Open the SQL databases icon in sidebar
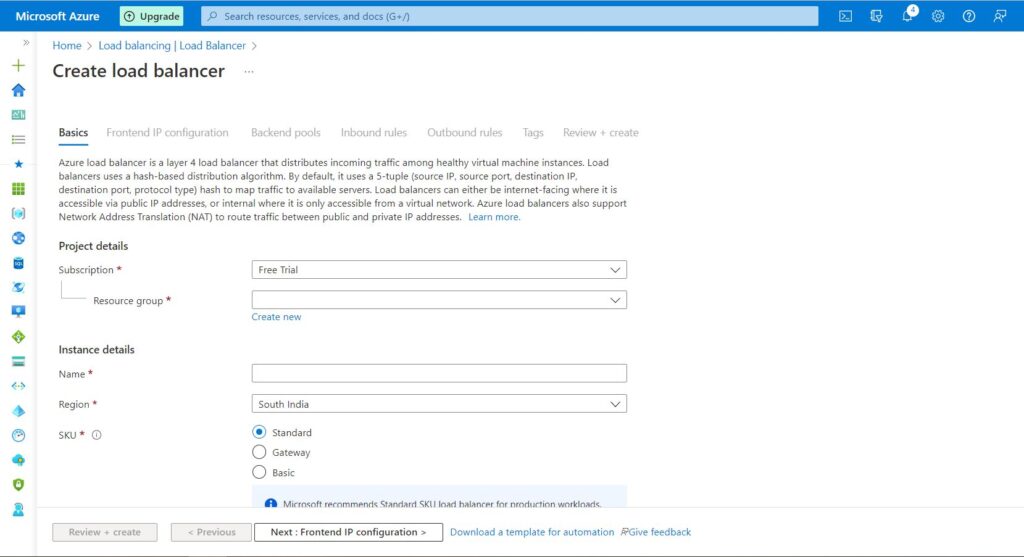This screenshot has width=1024, height=557. click(x=18, y=263)
